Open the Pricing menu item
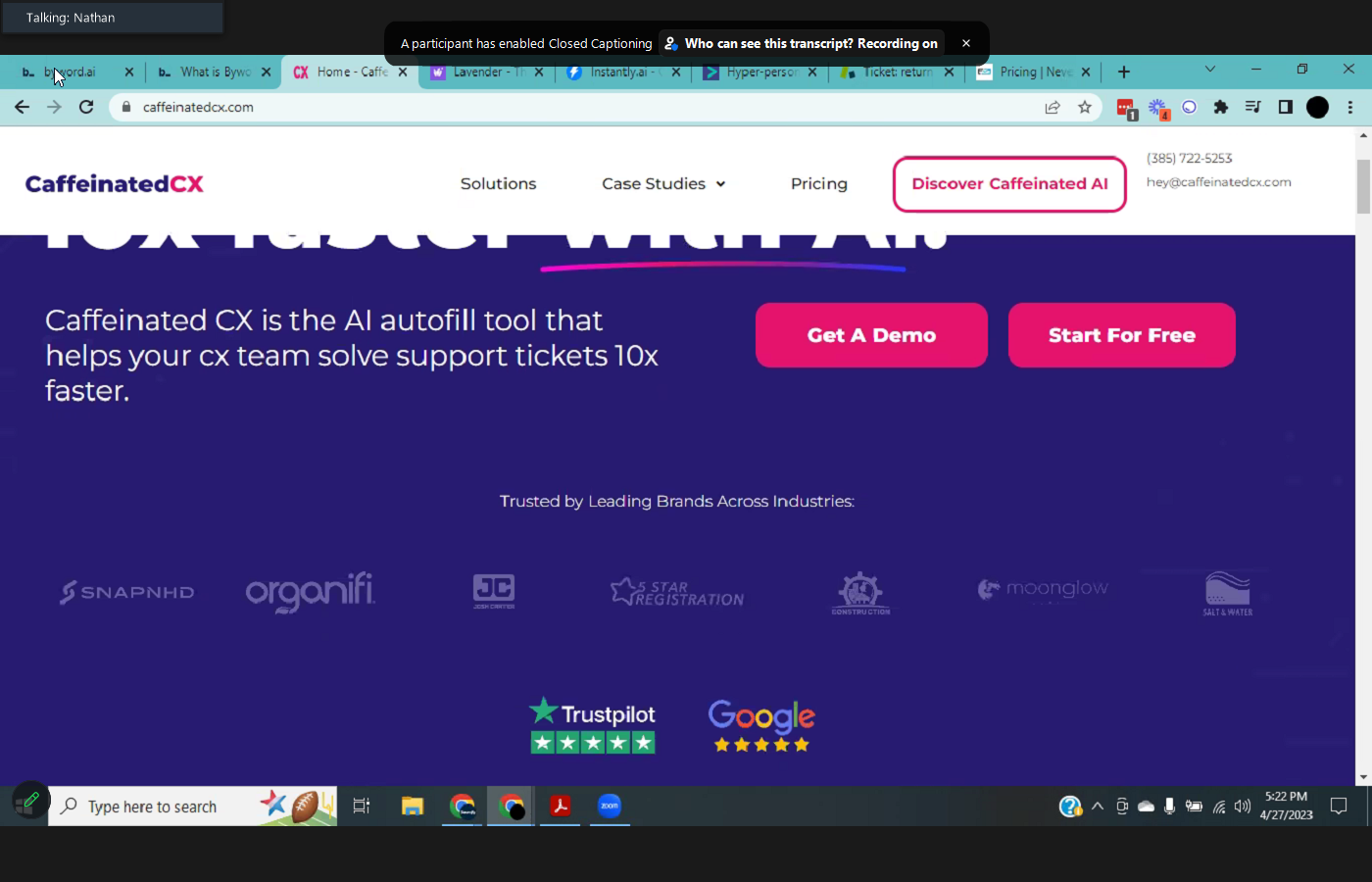Viewport: 1372px width, 882px height. coord(818,183)
